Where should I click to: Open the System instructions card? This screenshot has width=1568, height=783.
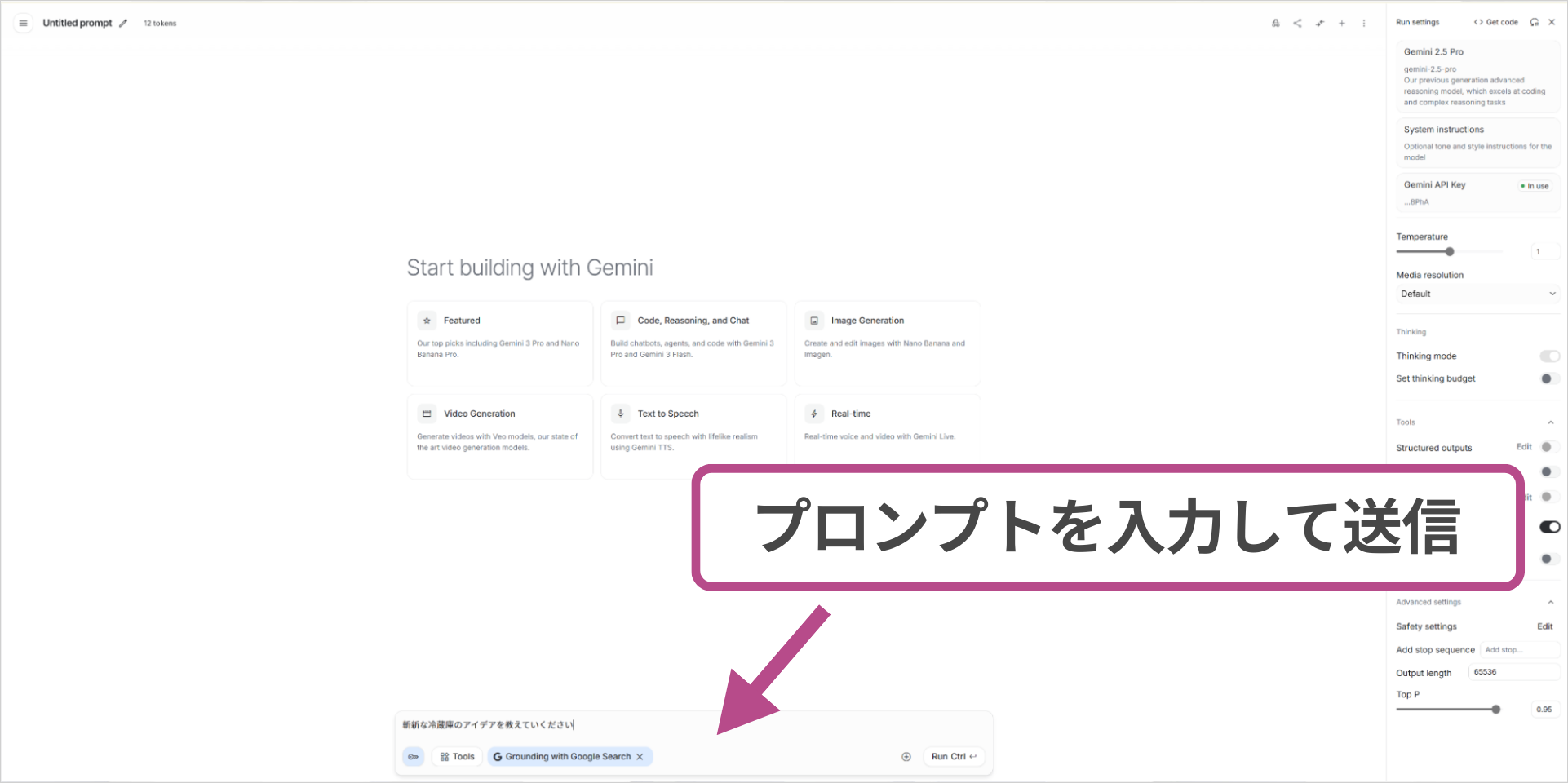(x=1477, y=143)
